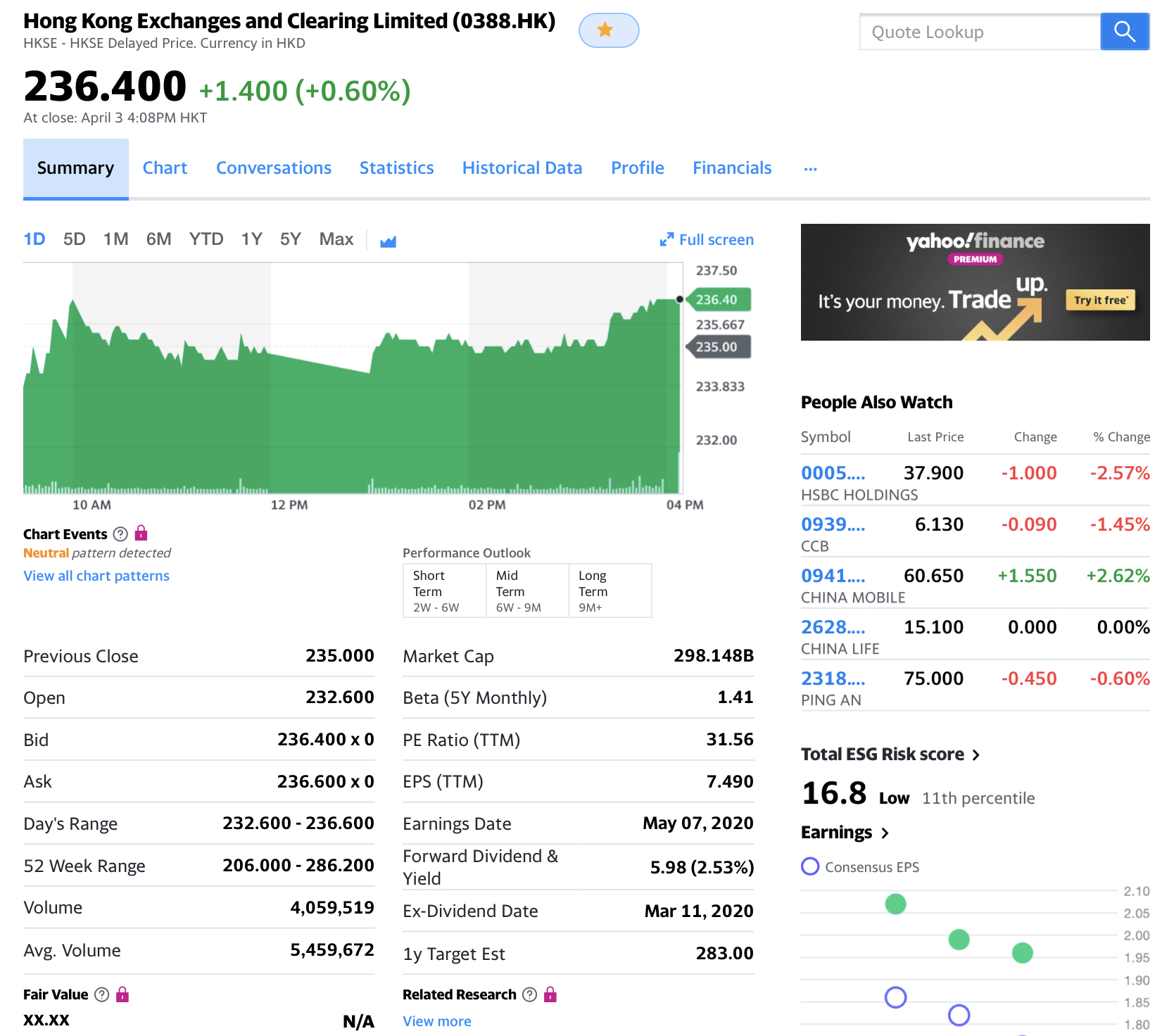The height and width of the screenshot is (1036, 1174).
Task: Select the 1D chart range
Action: tap(34, 239)
